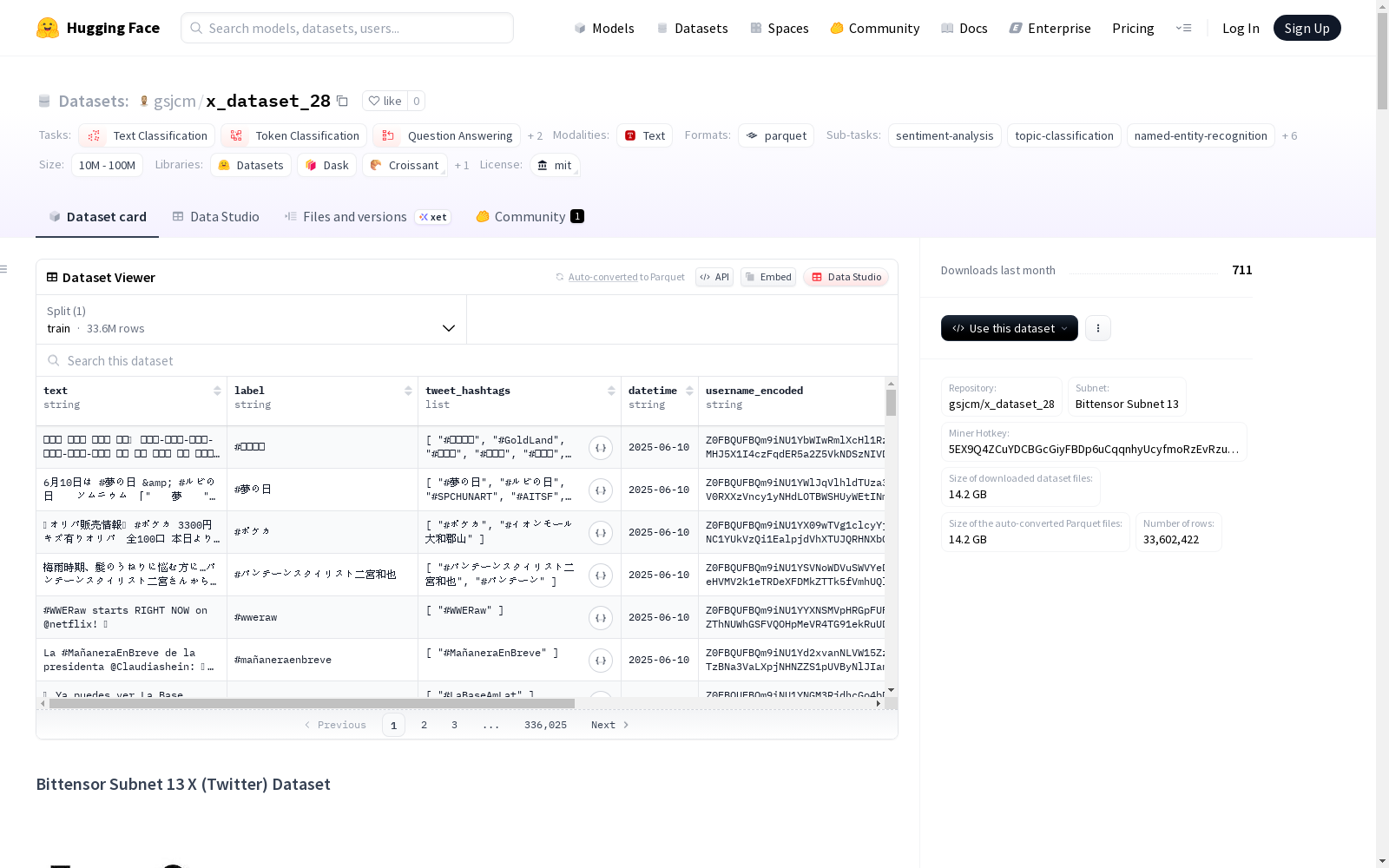Click the table's horizontal scrollbar

pyautogui.click(x=312, y=703)
